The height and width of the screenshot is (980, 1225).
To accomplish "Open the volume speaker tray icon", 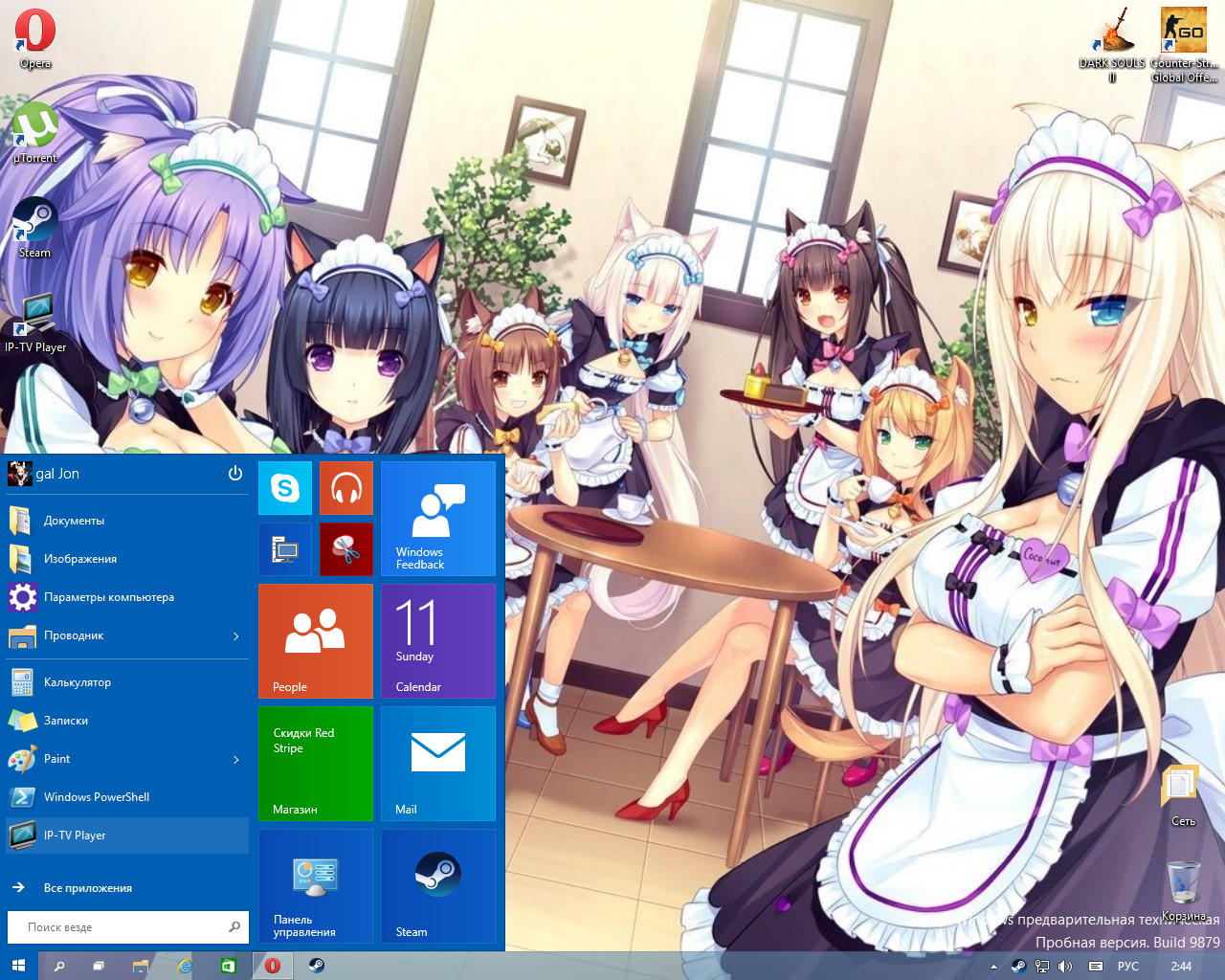I will (x=1065, y=967).
